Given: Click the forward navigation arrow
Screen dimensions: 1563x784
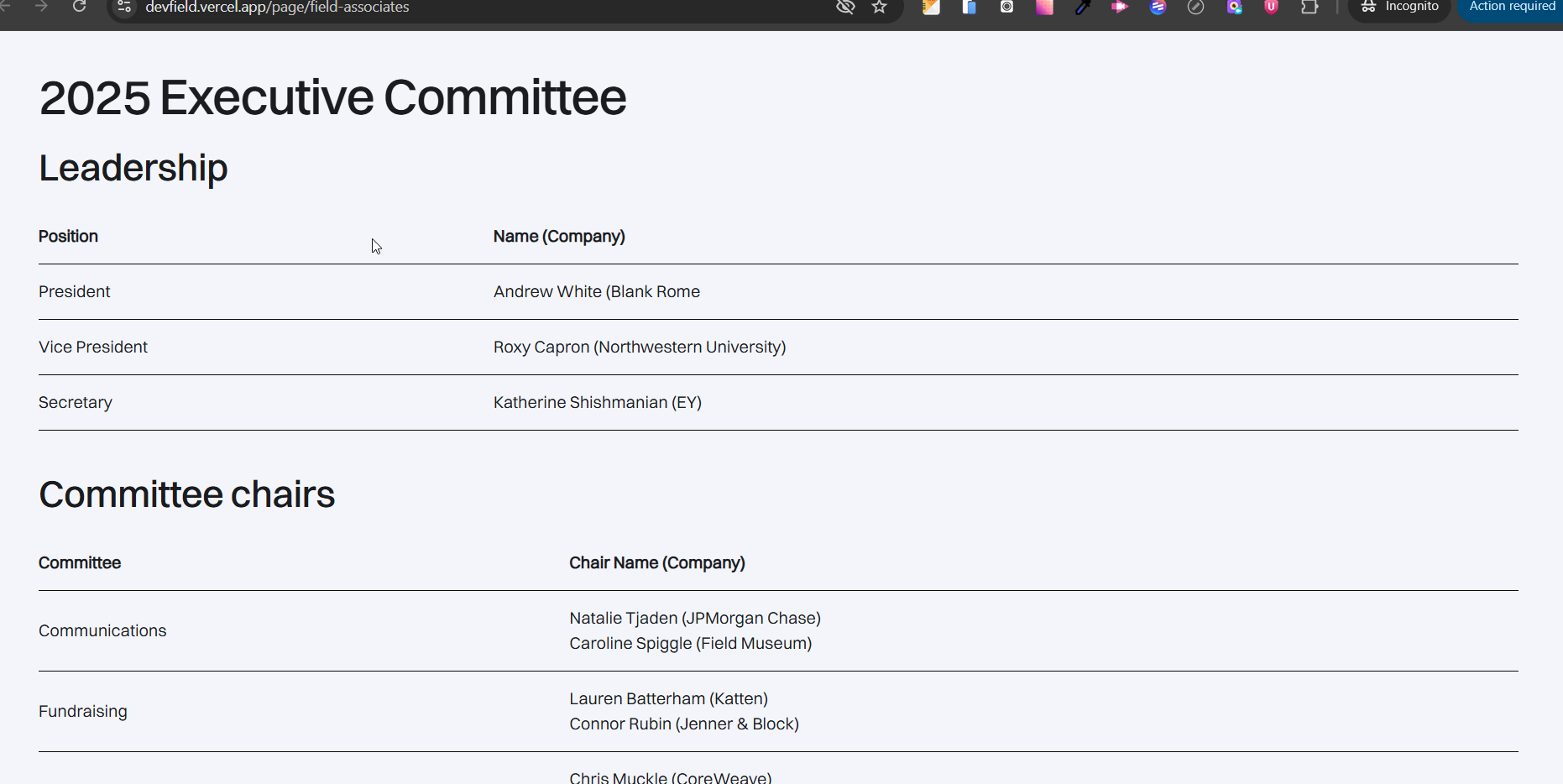Looking at the screenshot, I should [x=41, y=7].
